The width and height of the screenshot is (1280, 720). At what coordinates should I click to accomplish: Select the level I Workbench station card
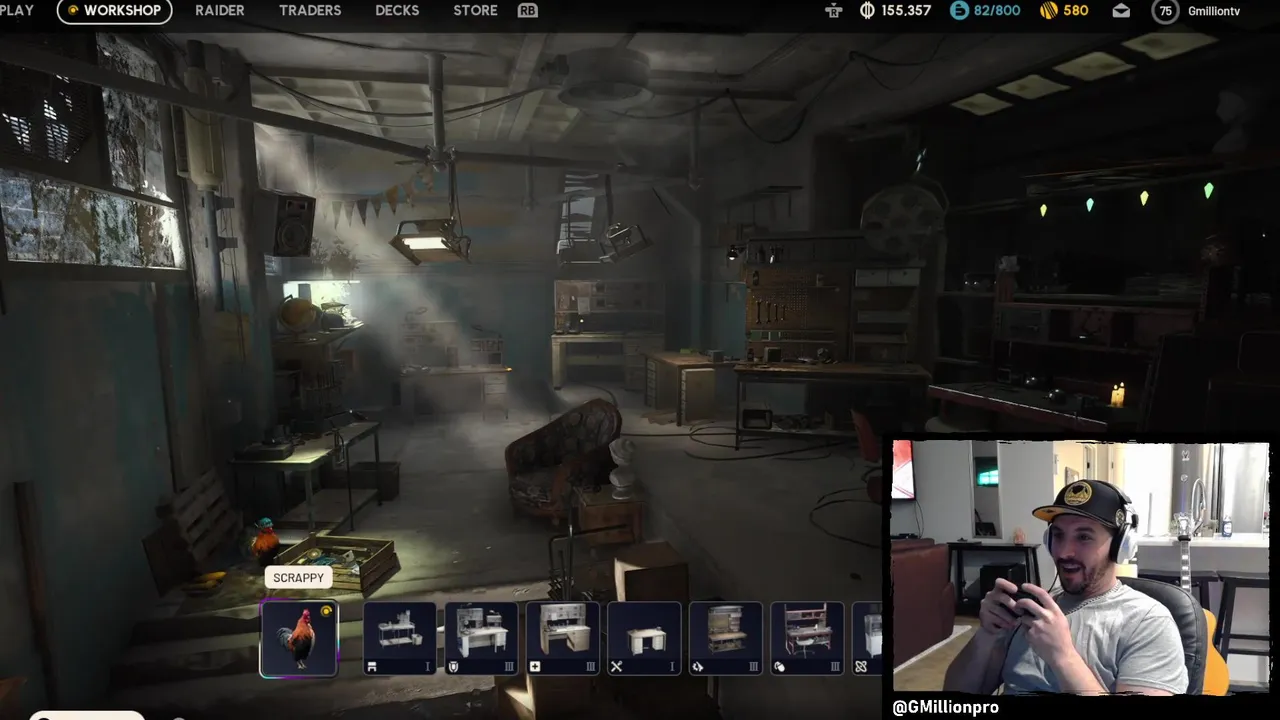(399, 639)
